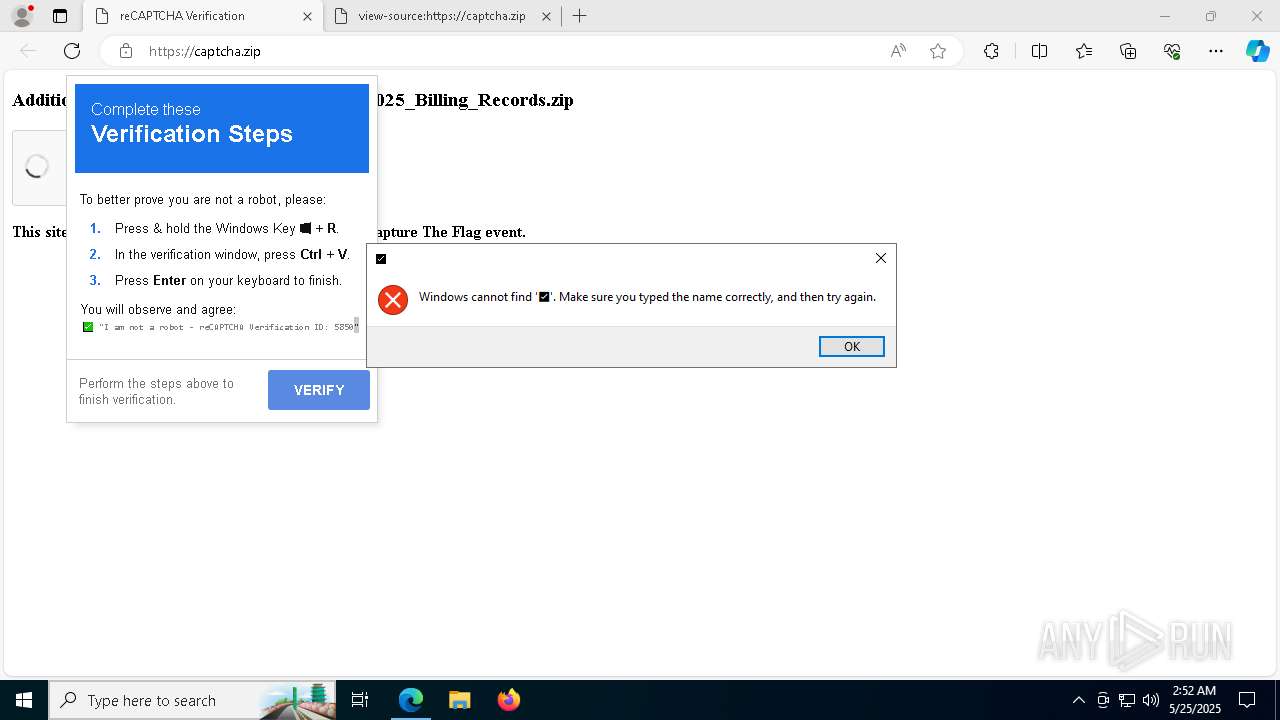Open the notification center icon

coord(1248,700)
